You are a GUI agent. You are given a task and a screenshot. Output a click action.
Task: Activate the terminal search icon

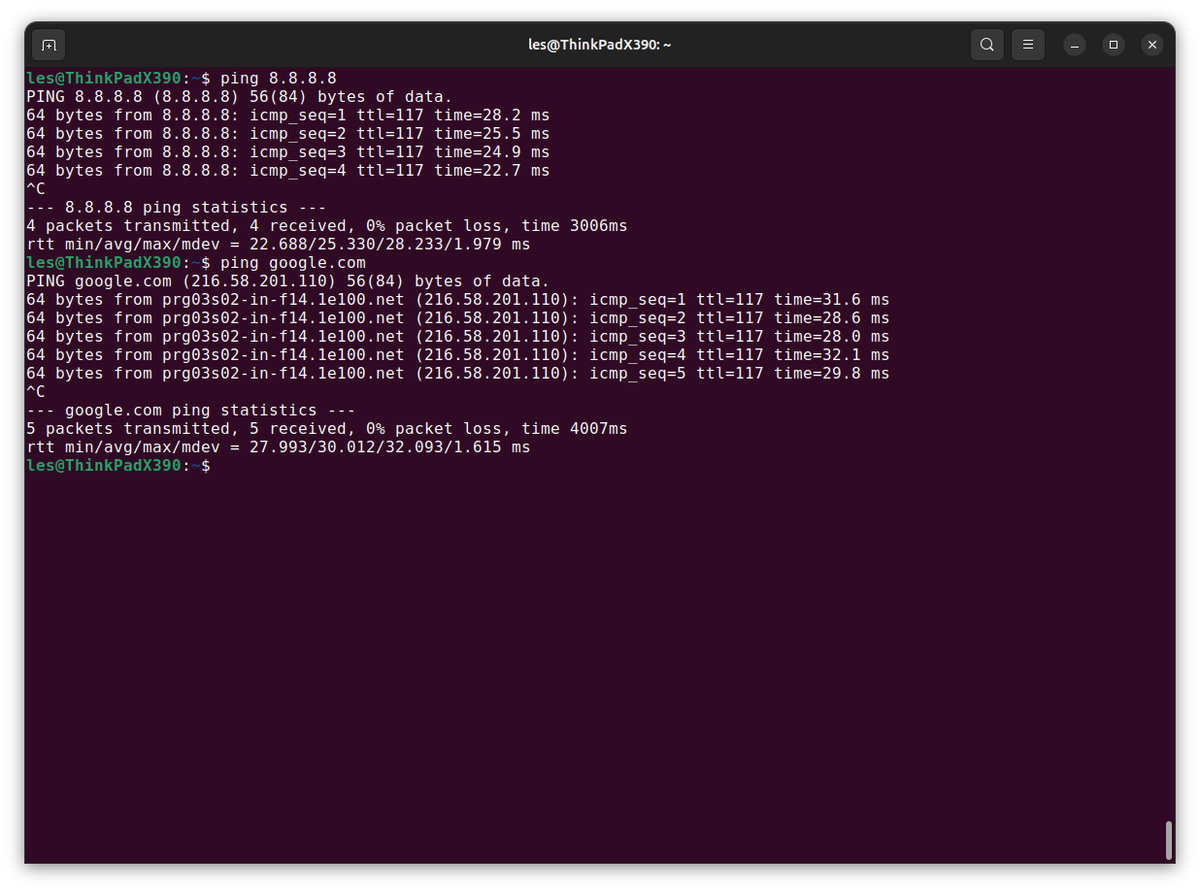[x=987, y=44]
